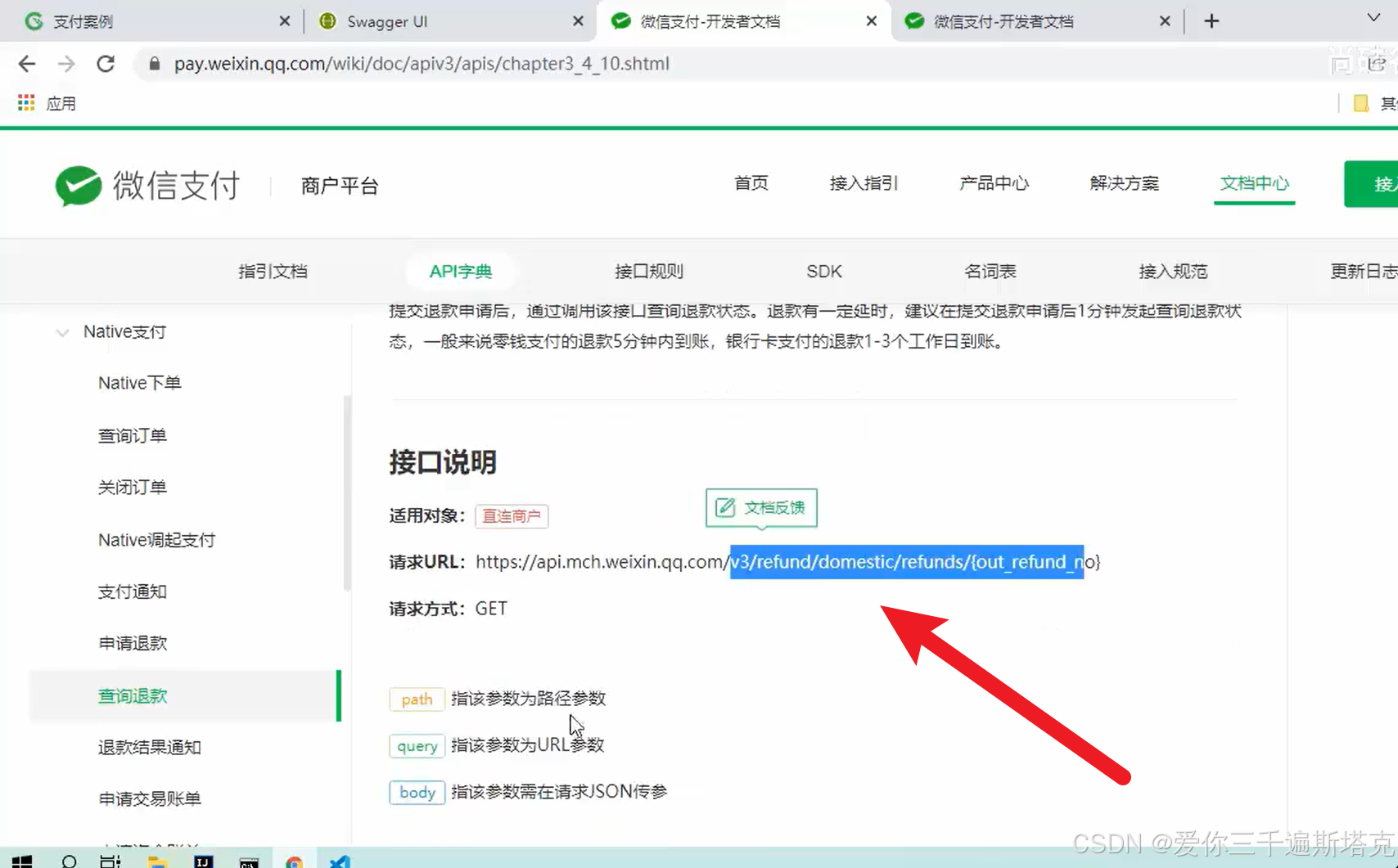Collapse the Native支付 tree chevron
Screen dimensions: 1398x868
coord(62,332)
